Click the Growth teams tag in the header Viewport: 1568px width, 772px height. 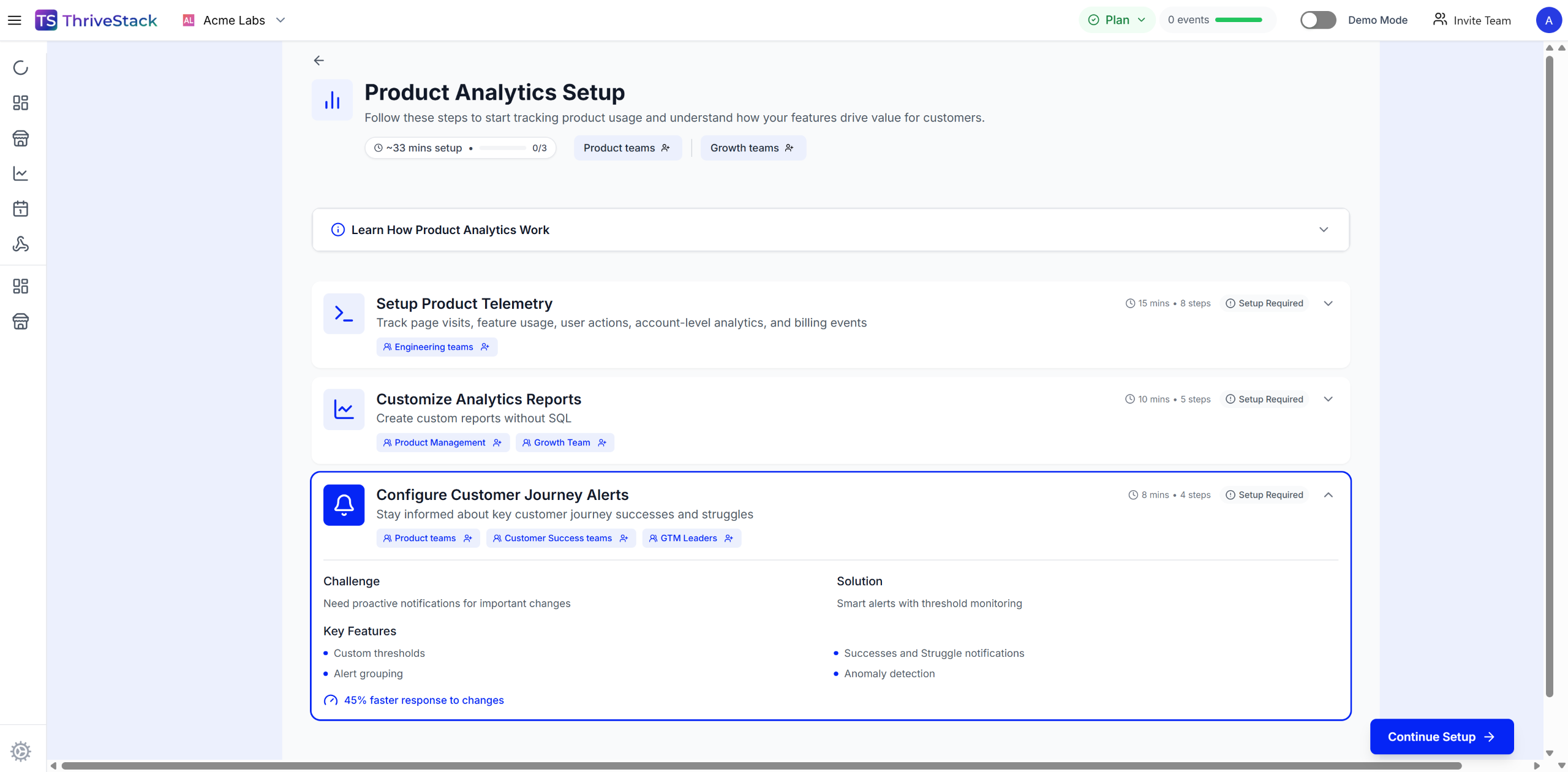point(752,148)
